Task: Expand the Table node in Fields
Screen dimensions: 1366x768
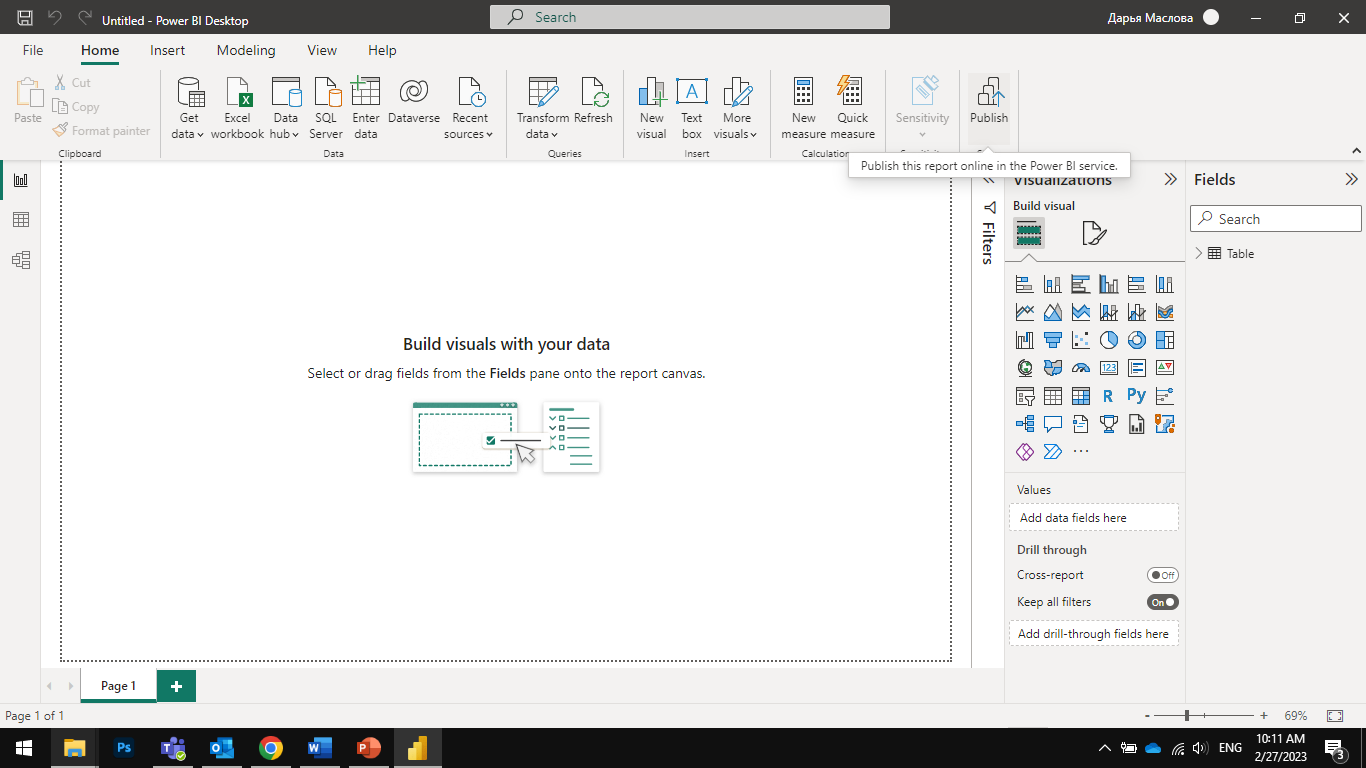Action: coord(1199,254)
